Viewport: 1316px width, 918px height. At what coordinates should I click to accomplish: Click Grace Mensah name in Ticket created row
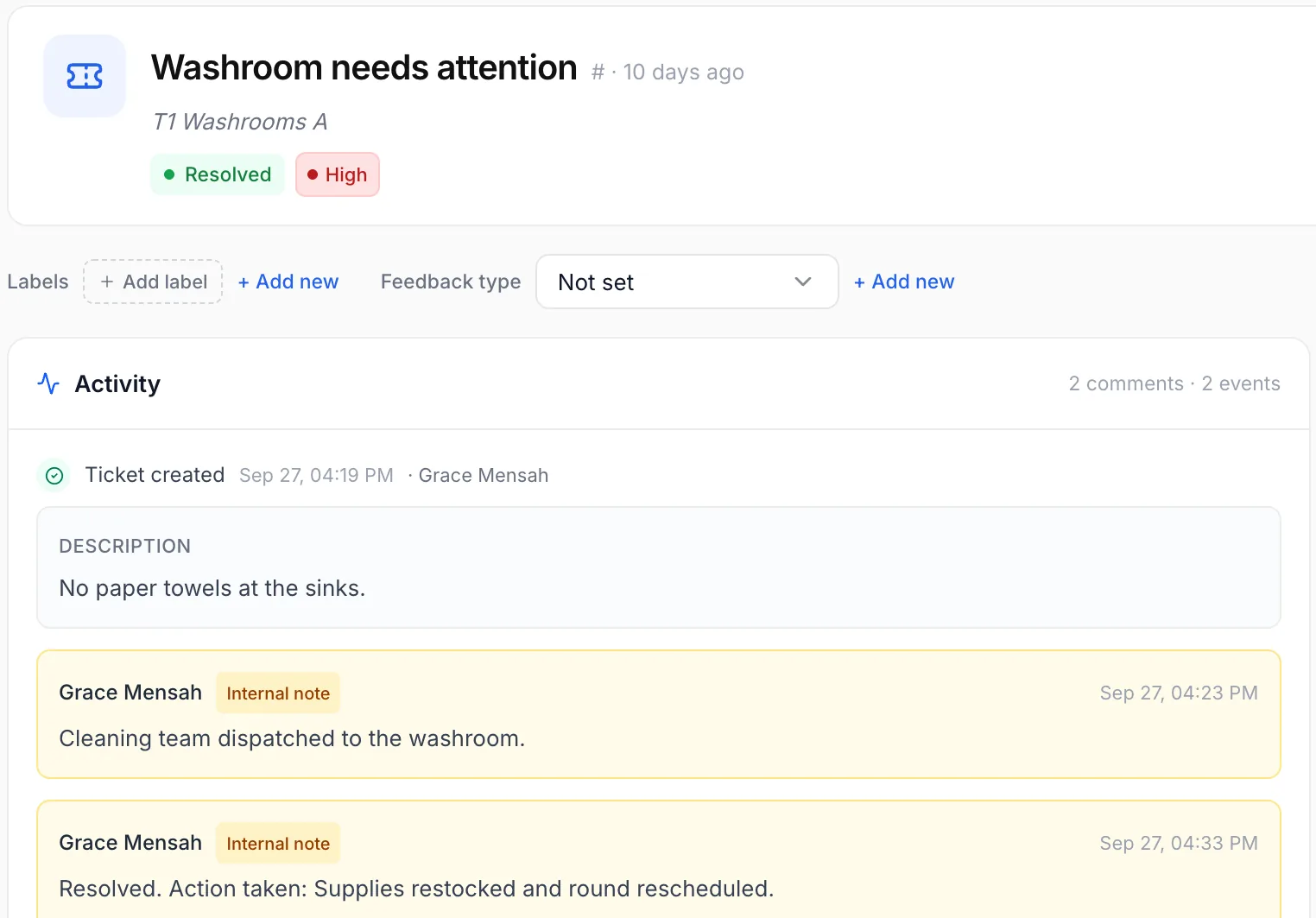pyautogui.click(x=484, y=476)
